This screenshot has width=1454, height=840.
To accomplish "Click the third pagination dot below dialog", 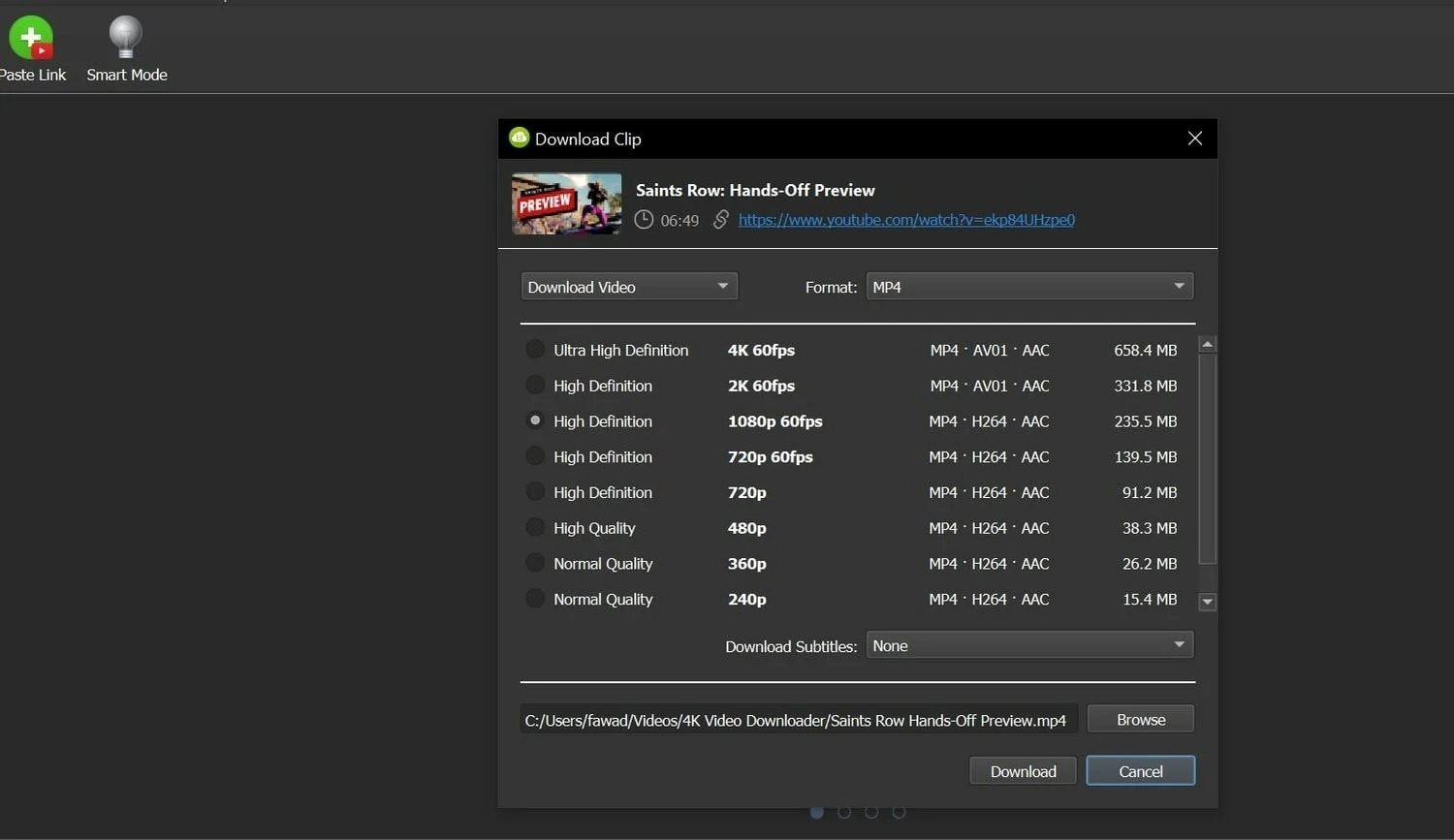I will coord(871,812).
